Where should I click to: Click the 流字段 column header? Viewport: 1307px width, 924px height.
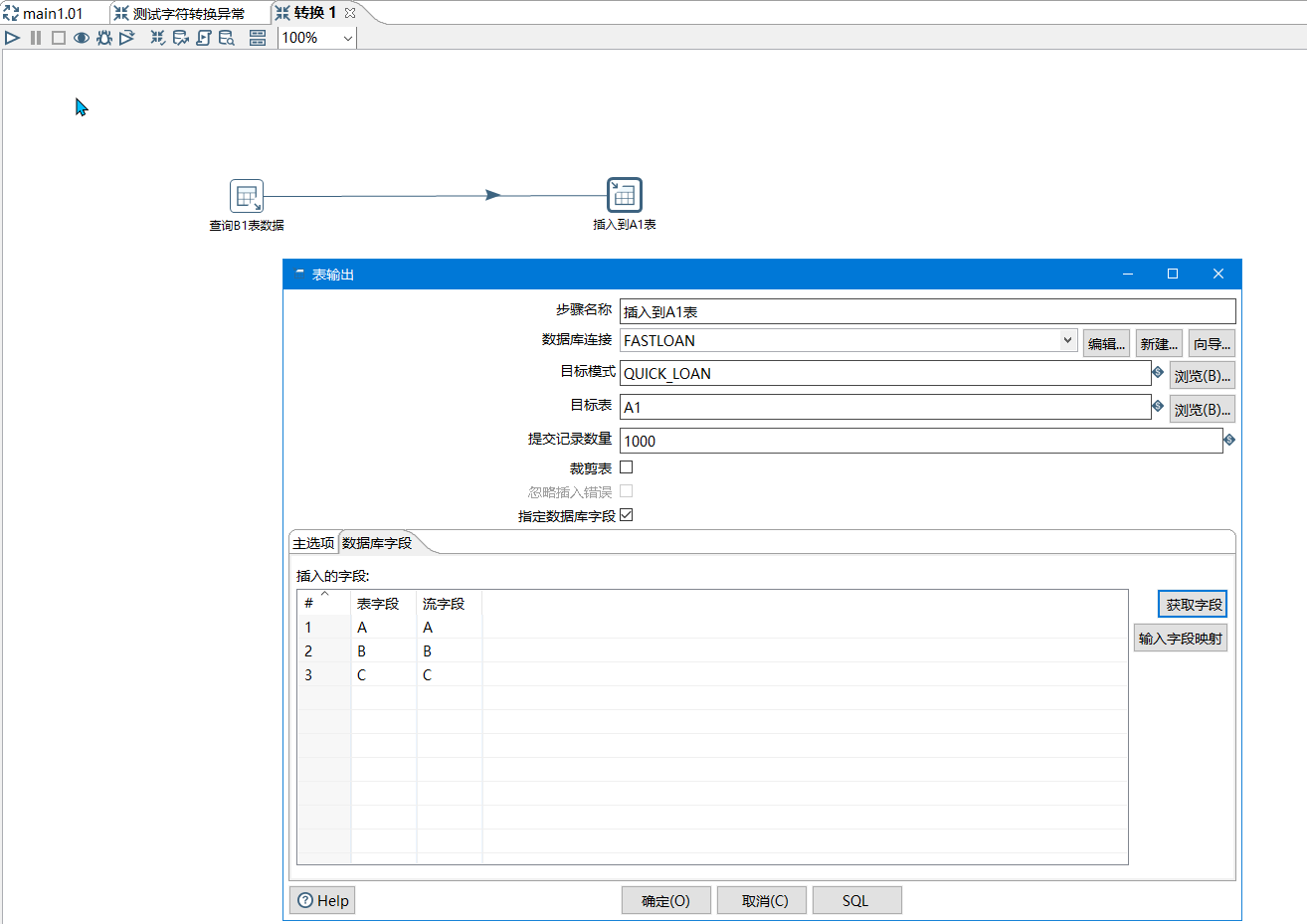pyautogui.click(x=449, y=603)
